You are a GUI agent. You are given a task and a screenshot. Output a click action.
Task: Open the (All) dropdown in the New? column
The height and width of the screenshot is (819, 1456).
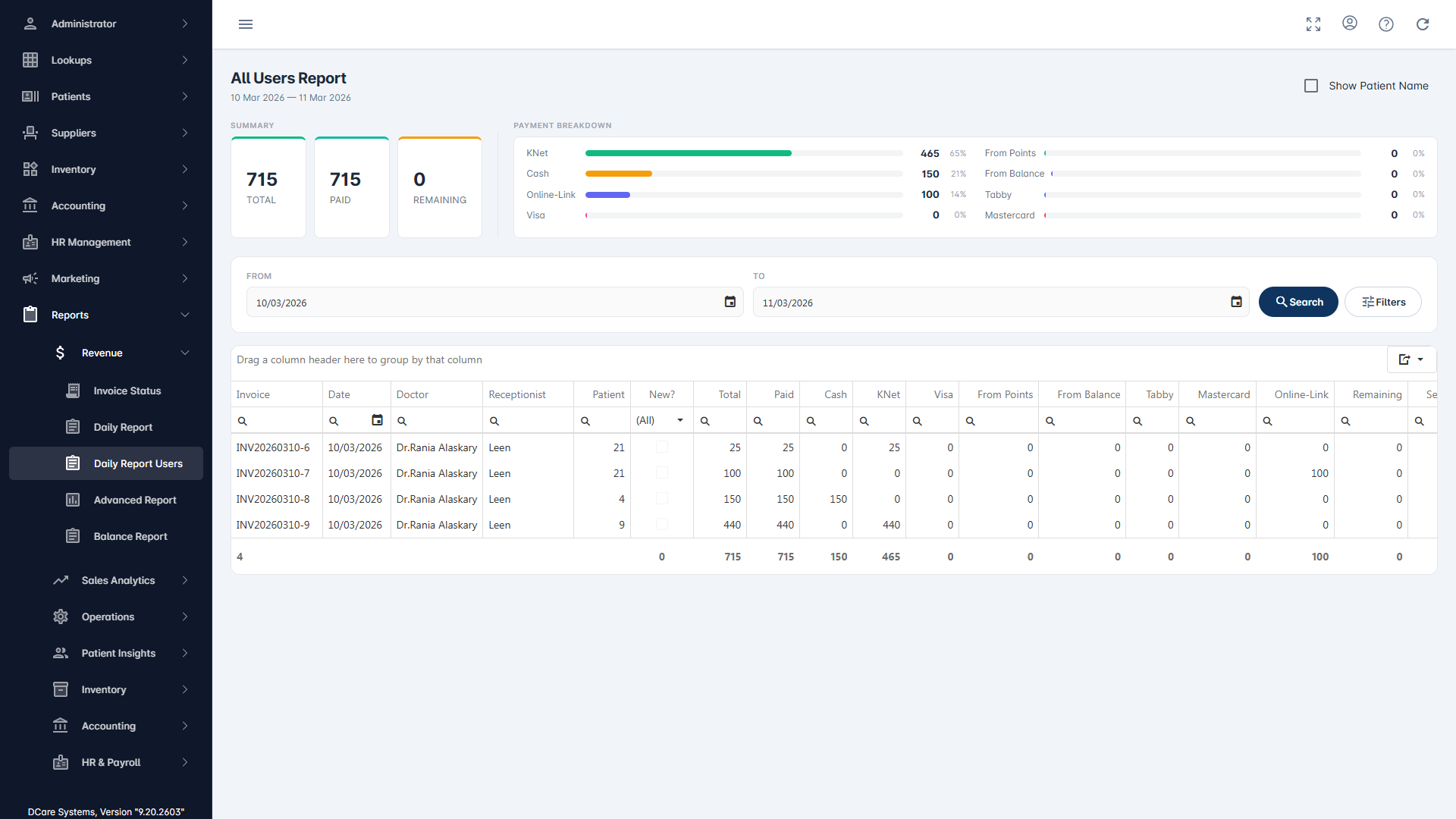coord(659,419)
